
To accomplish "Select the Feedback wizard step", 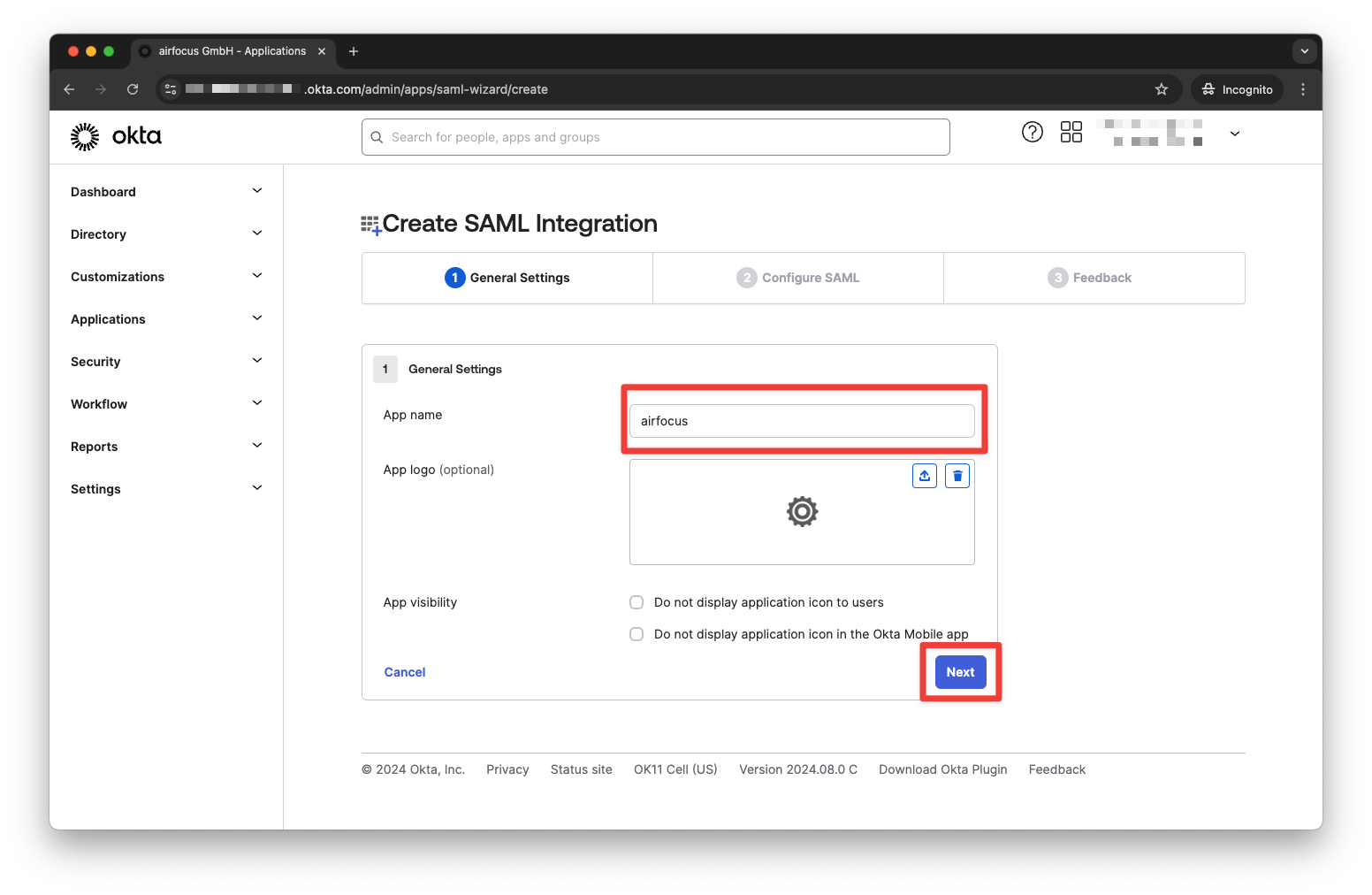I will tap(1094, 278).
